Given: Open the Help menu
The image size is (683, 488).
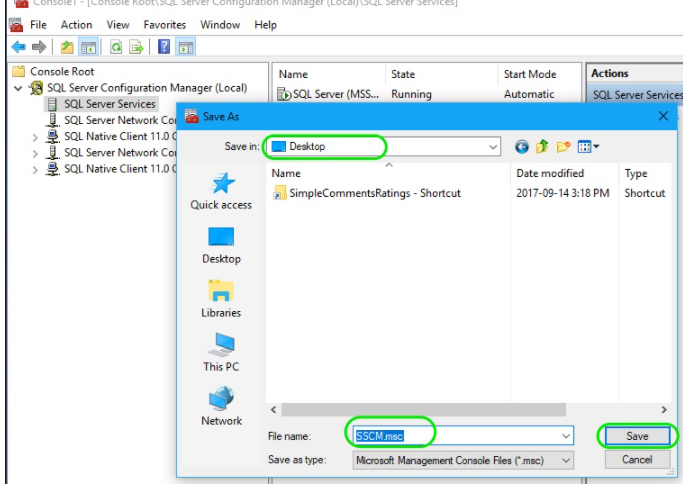Looking at the screenshot, I should 265,25.
